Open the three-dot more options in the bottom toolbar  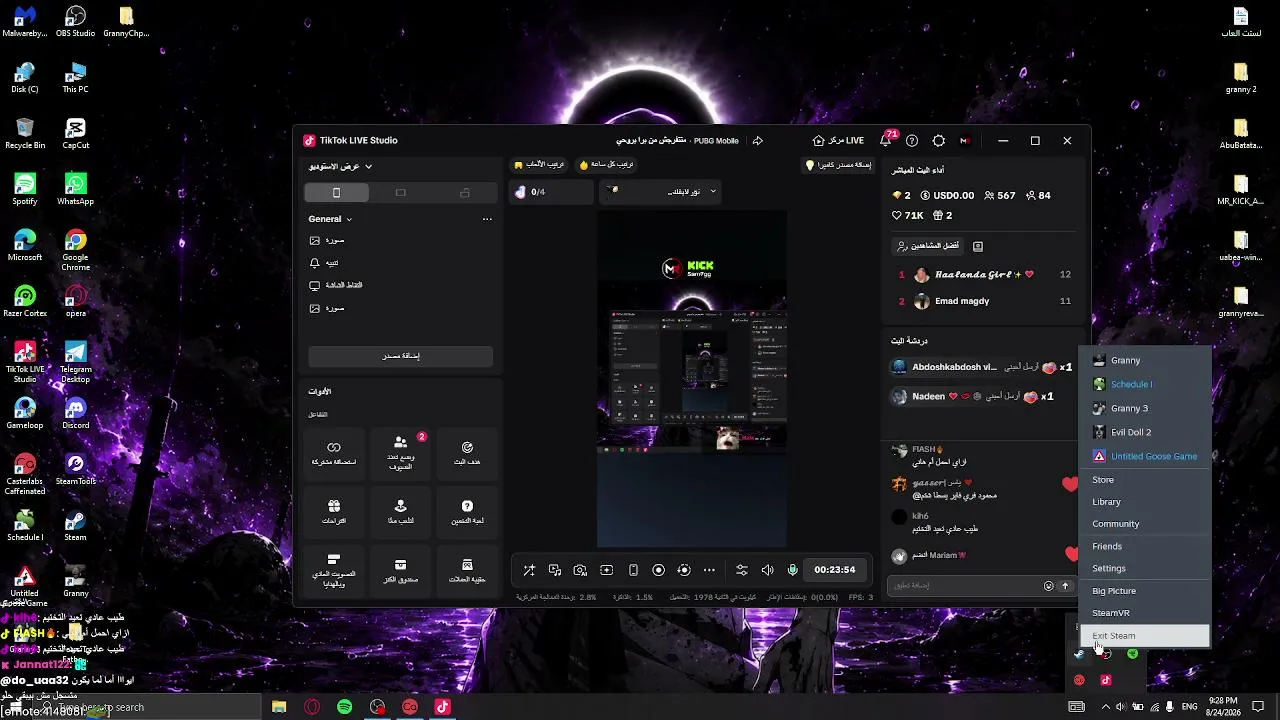coord(709,570)
